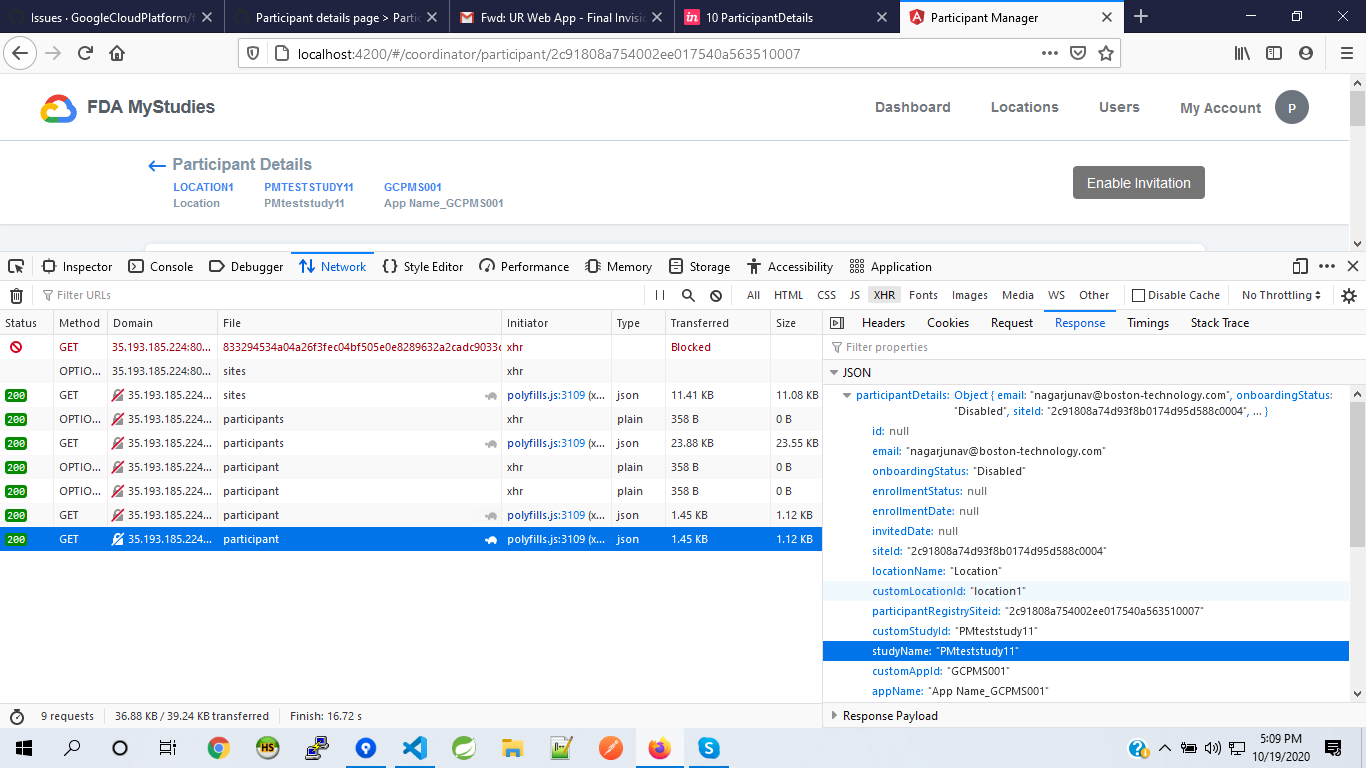Select the All request filter
Screen dimensions: 1366x768
click(x=753, y=295)
